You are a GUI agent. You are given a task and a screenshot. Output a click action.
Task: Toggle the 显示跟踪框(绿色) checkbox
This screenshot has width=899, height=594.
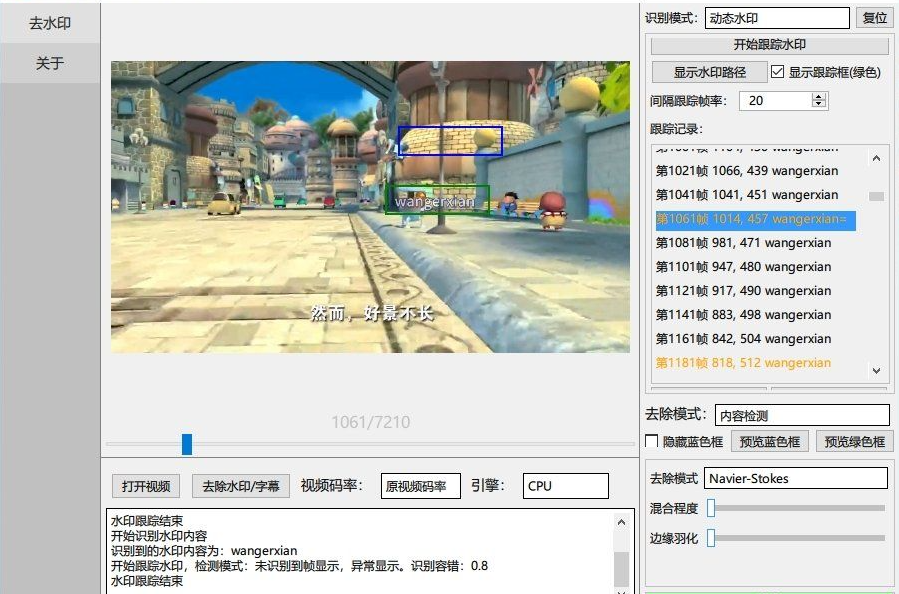click(x=777, y=72)
